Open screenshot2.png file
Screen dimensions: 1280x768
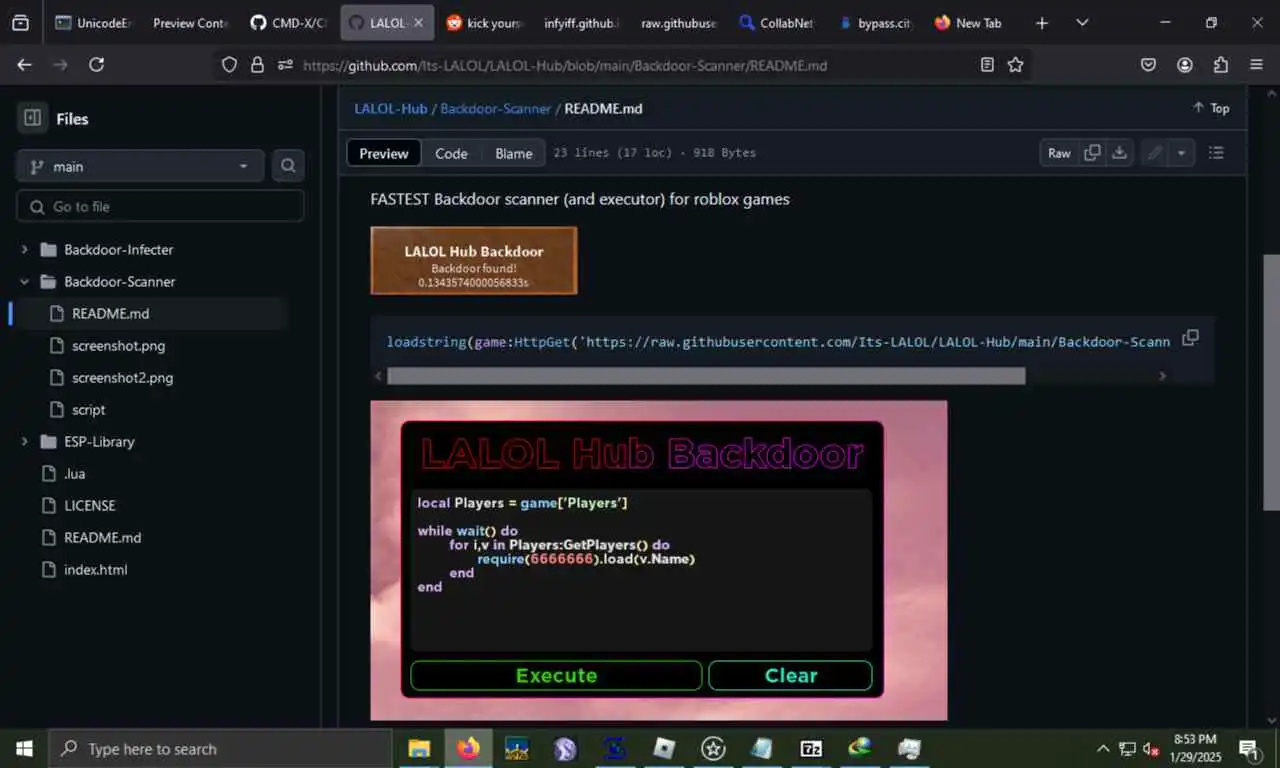[x=122, y=377]
